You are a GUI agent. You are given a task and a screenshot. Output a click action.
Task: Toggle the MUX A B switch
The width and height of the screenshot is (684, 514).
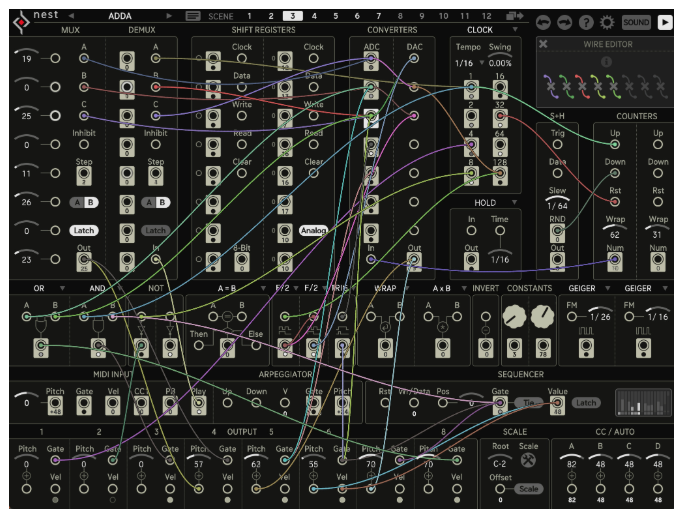[84, 202]
